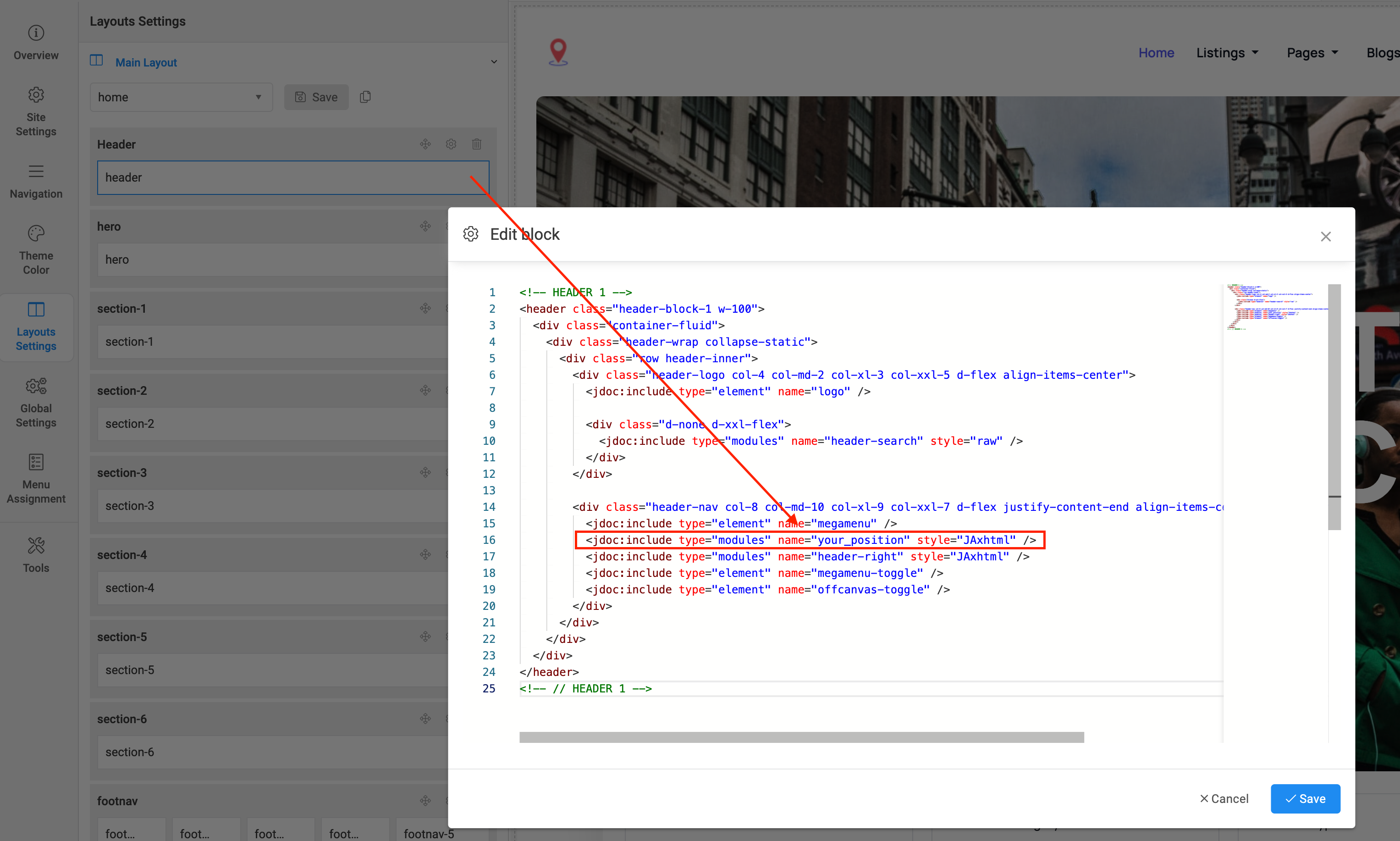Click hero block move handle icon

pyautogui.click(x=425, y=226)
